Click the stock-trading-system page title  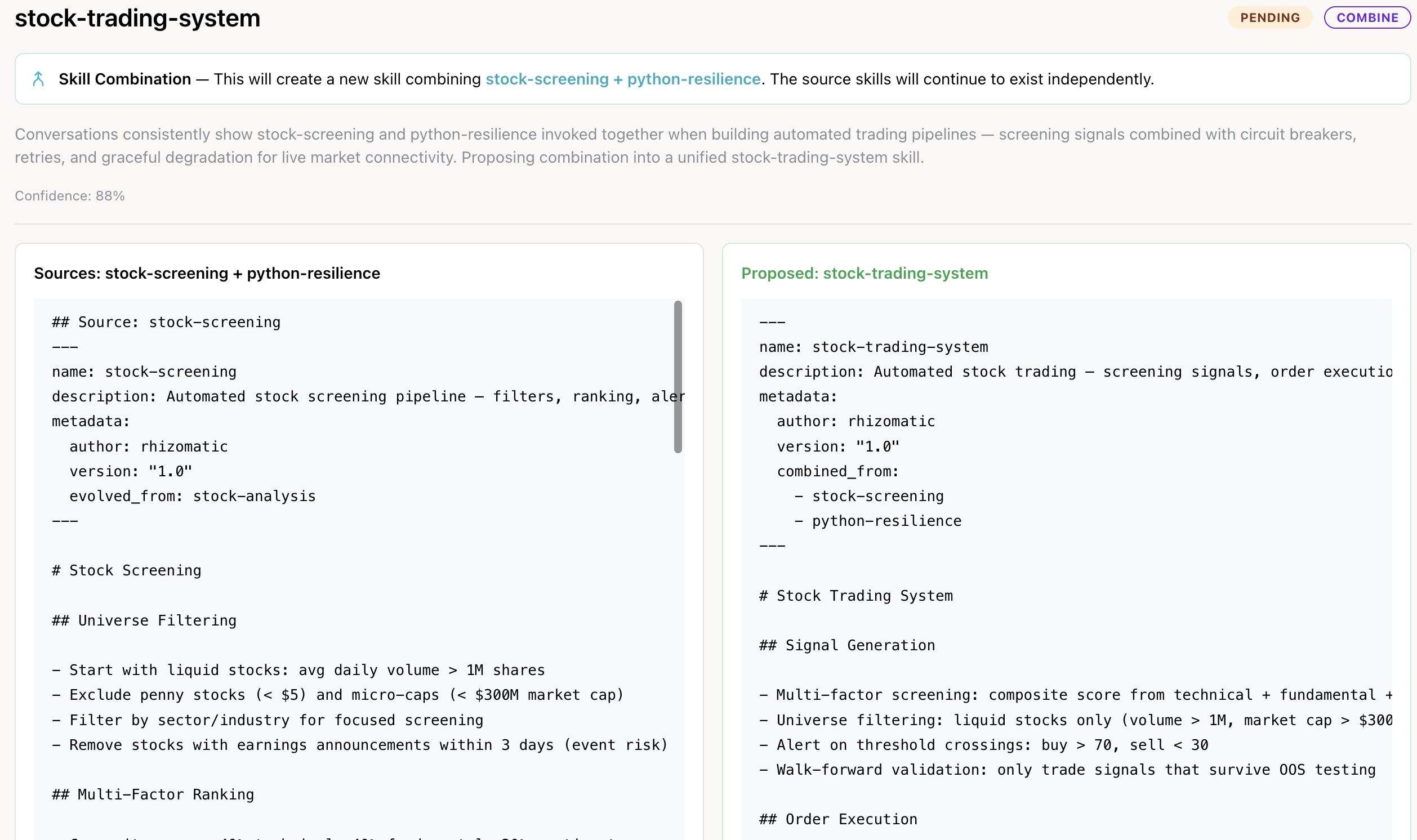click(x=137, y=18)
